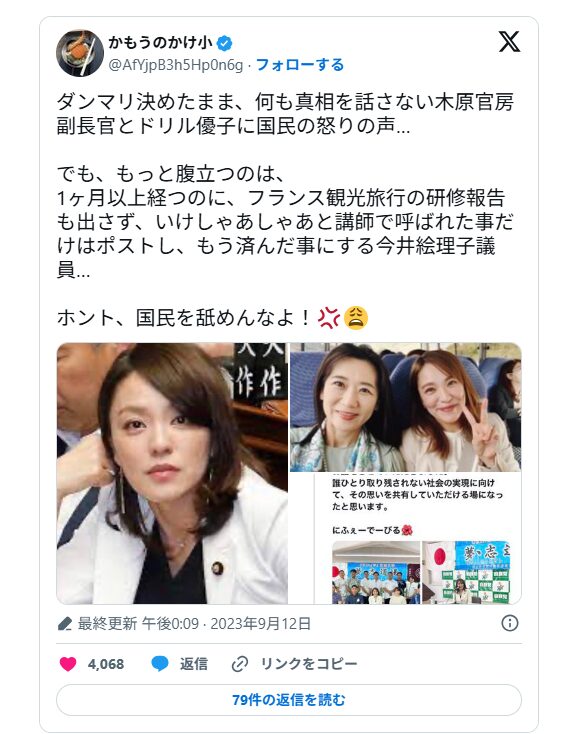578x734 pixels.
Task: Follow the account via フォローする
Action: click(x=300, y=65)
